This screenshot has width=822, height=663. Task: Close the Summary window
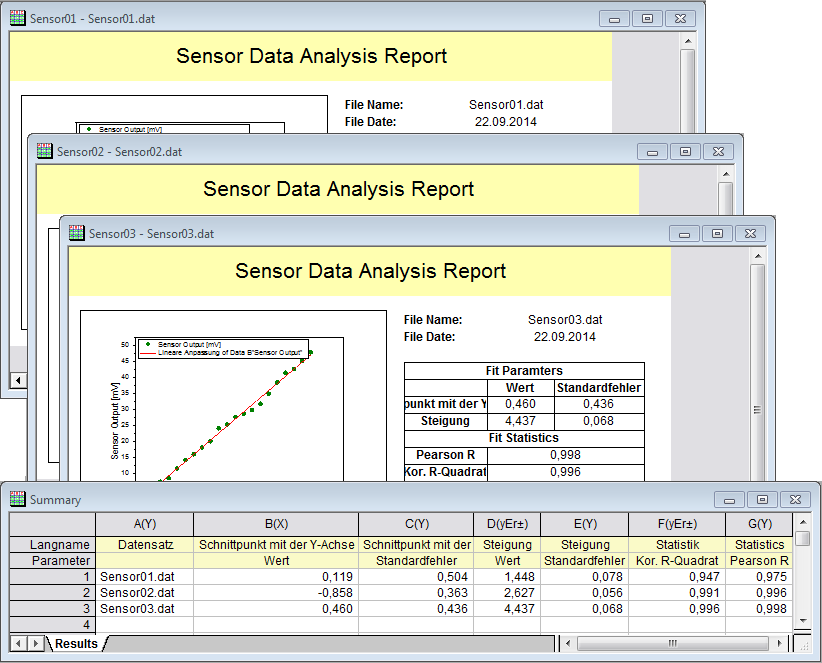pos(795,499)
